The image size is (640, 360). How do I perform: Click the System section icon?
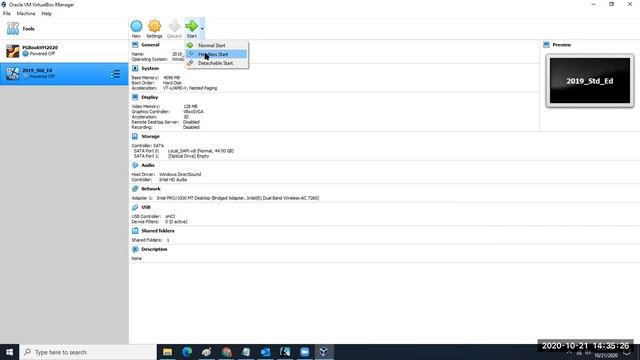pyautogui.click(x=135, y=68)
